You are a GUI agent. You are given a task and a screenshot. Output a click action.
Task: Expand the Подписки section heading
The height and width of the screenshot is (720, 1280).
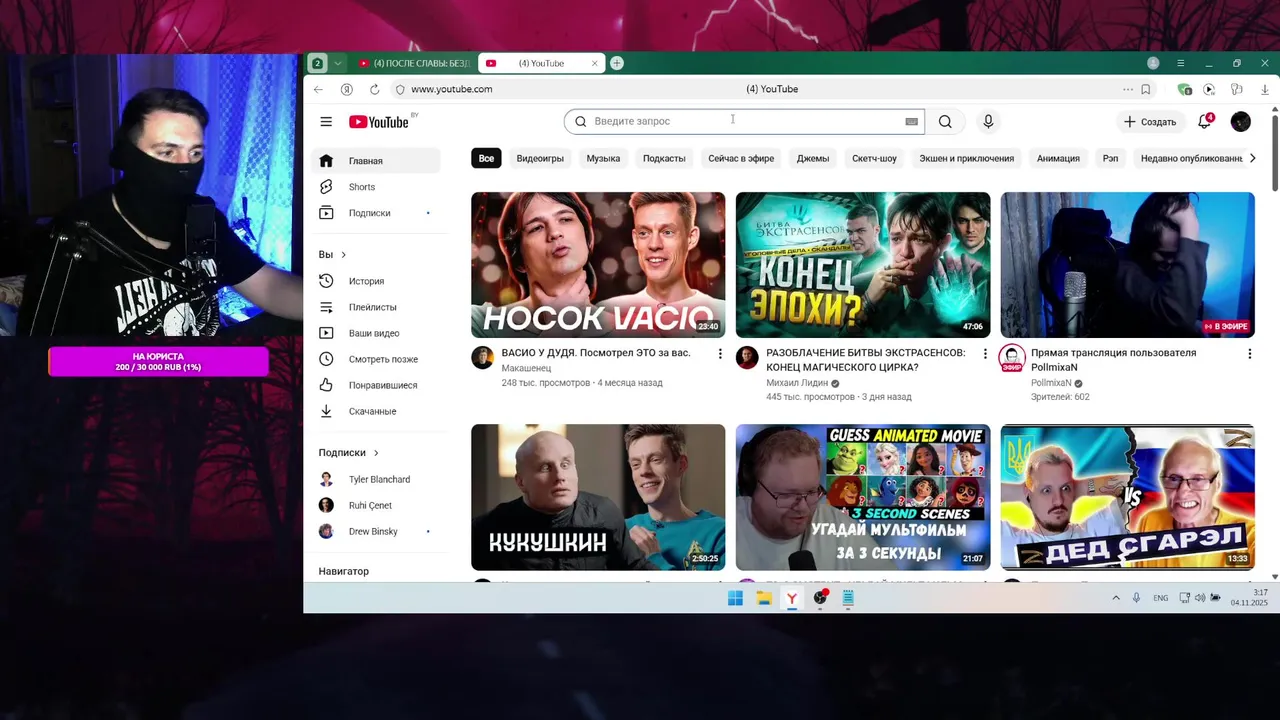[x=349, y=453]
